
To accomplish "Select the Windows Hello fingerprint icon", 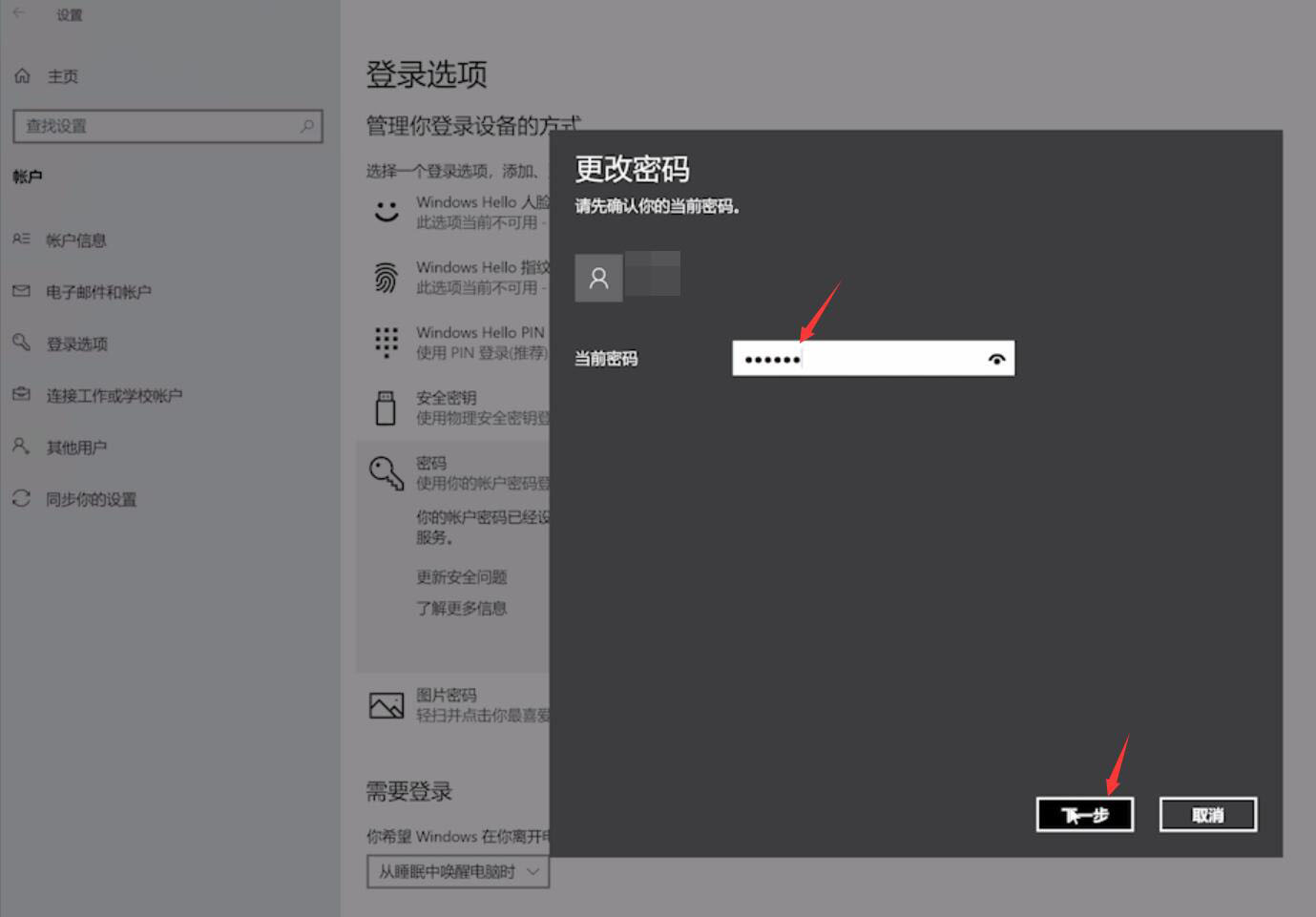I will click(386, 277).
